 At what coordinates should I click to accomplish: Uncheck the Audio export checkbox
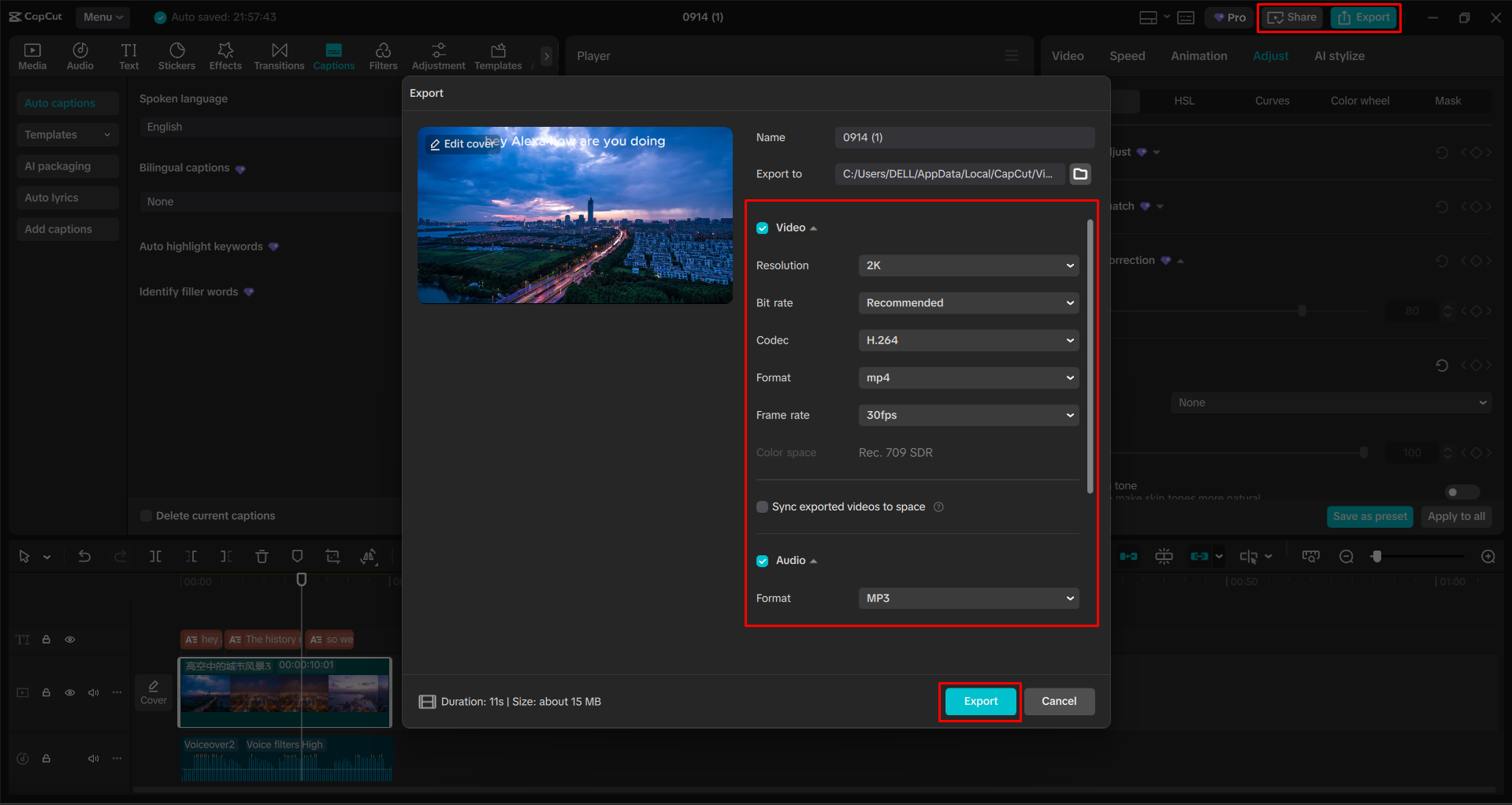(x=762, y=560)
